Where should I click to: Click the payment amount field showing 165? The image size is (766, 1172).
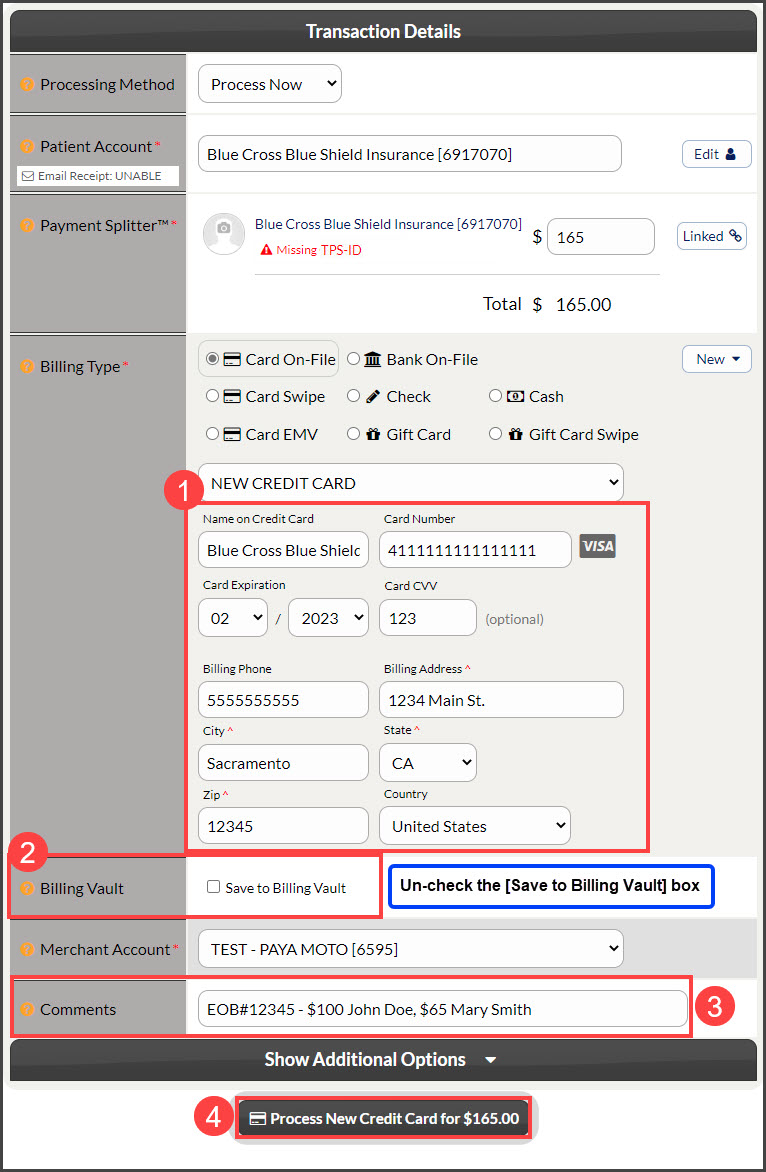tap(601, 237)
